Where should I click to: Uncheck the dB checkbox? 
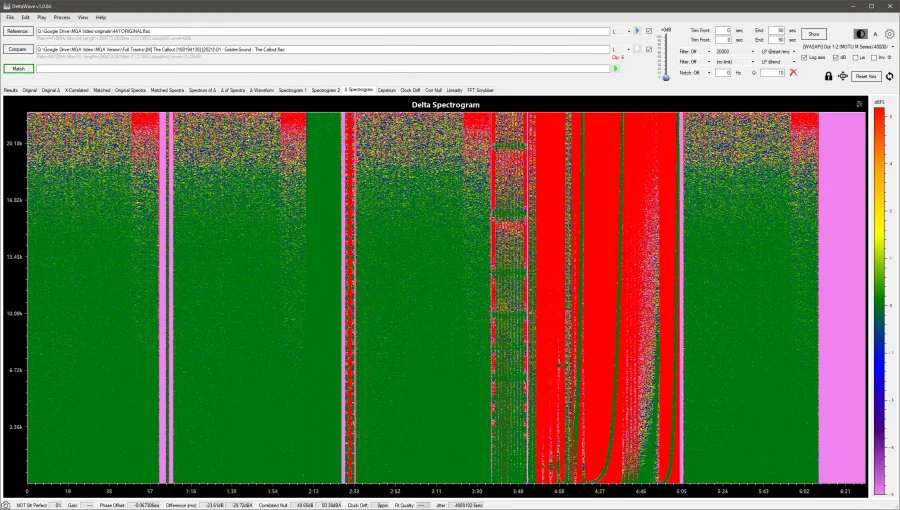pyautogui.click(x=834, y=57)
